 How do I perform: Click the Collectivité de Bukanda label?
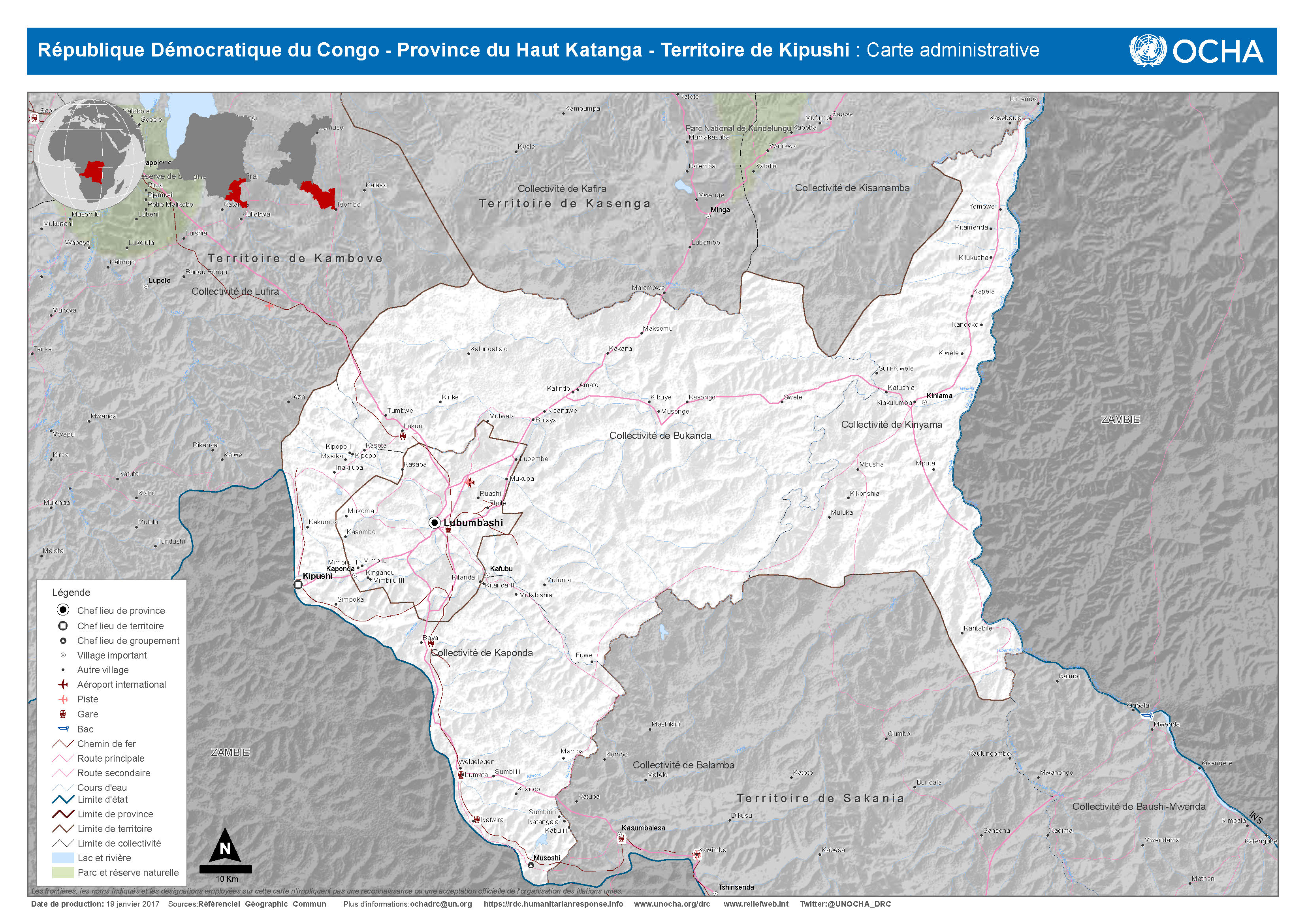pyautogui.click(x=660, y=436)
